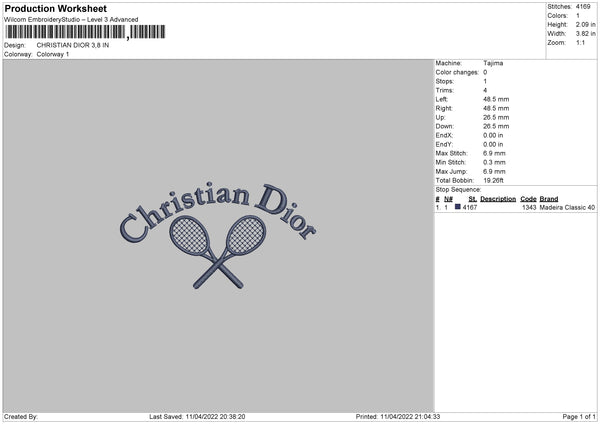Click the Total Bobbin 19.26ft value
This screenshot has width=600, height=424.
click(493, 181)
